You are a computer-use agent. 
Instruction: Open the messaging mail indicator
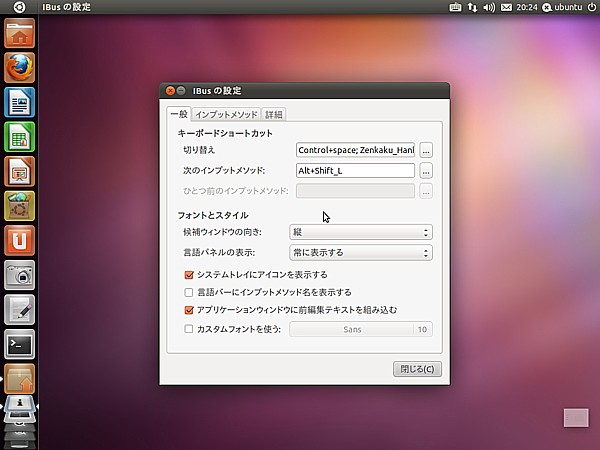tap(506, 7)
